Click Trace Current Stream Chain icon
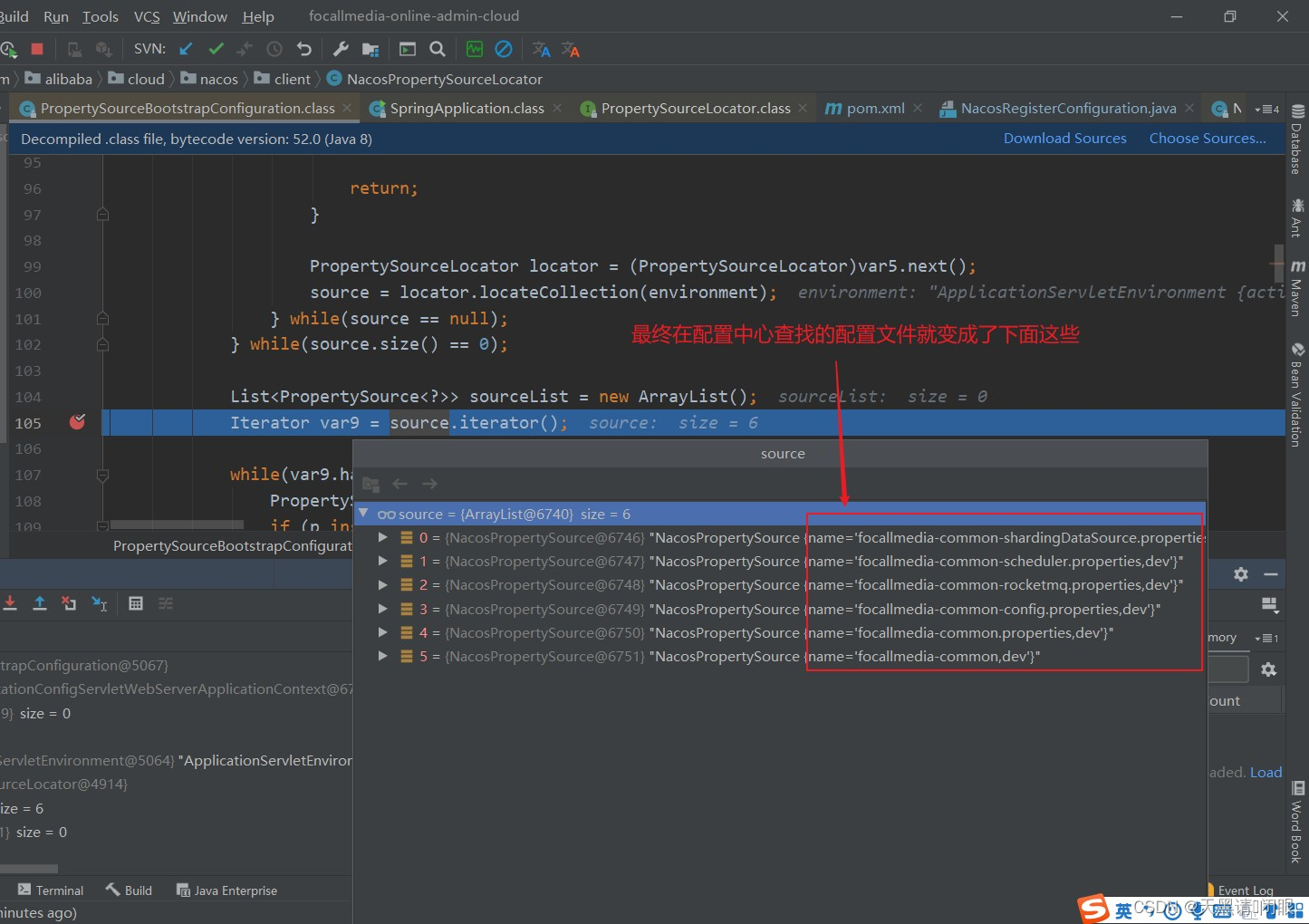 pos(166,603)
